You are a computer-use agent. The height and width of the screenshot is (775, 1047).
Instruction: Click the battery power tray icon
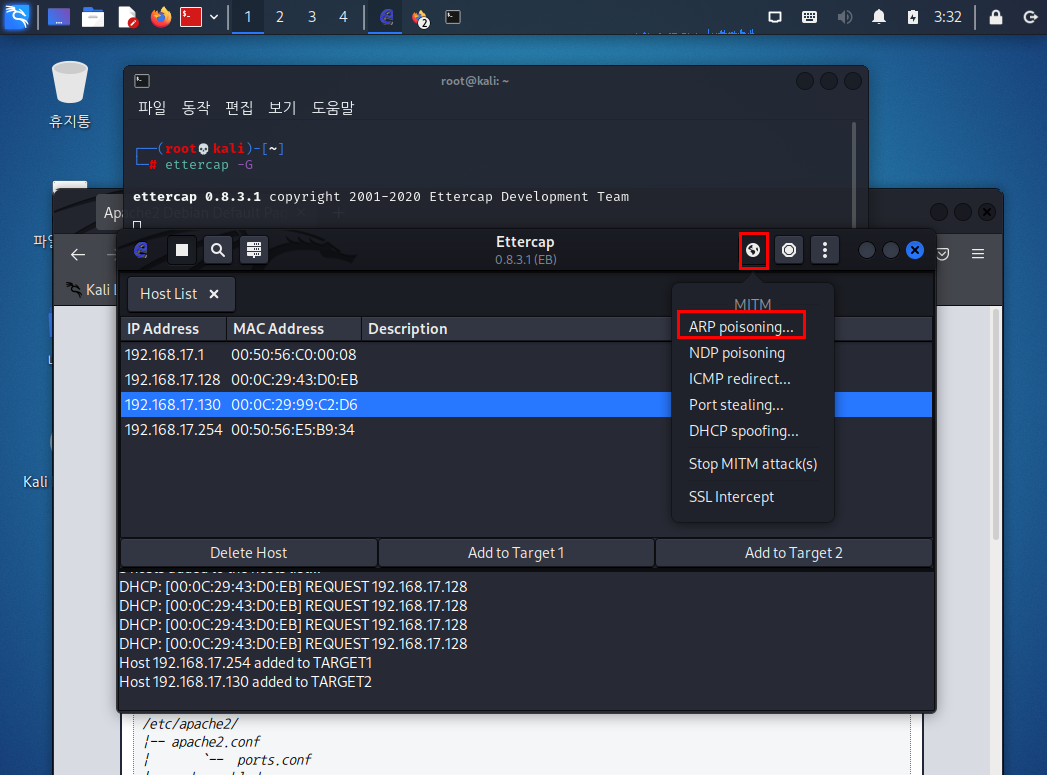912,17
